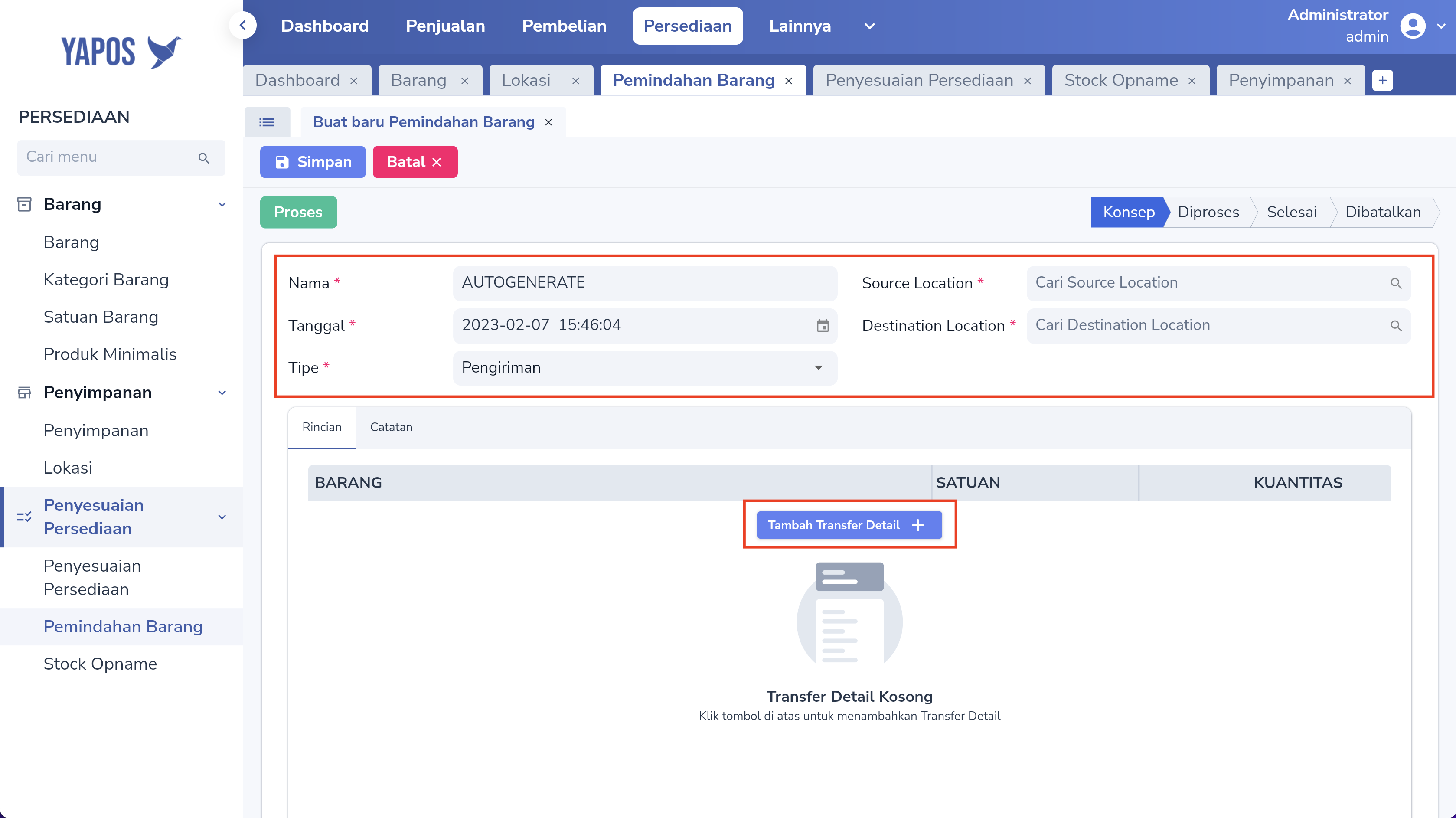Click Tambah Transfer Detail button
Screen dimensions: 1456x818
(x=849, y=525)
